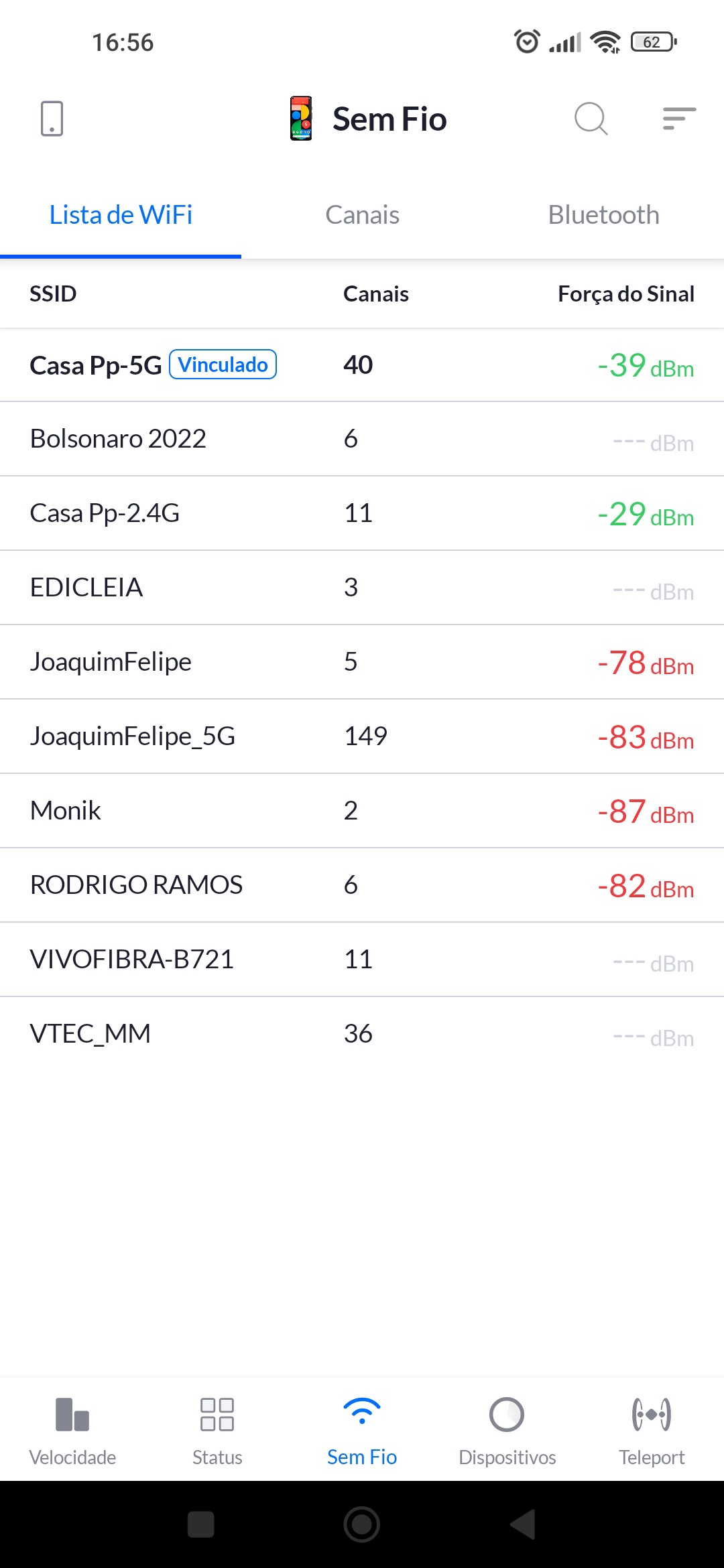Switch to the Bluetooth tab
Image resolution: width=724 pixels, height=1568 pixels.
603,215
